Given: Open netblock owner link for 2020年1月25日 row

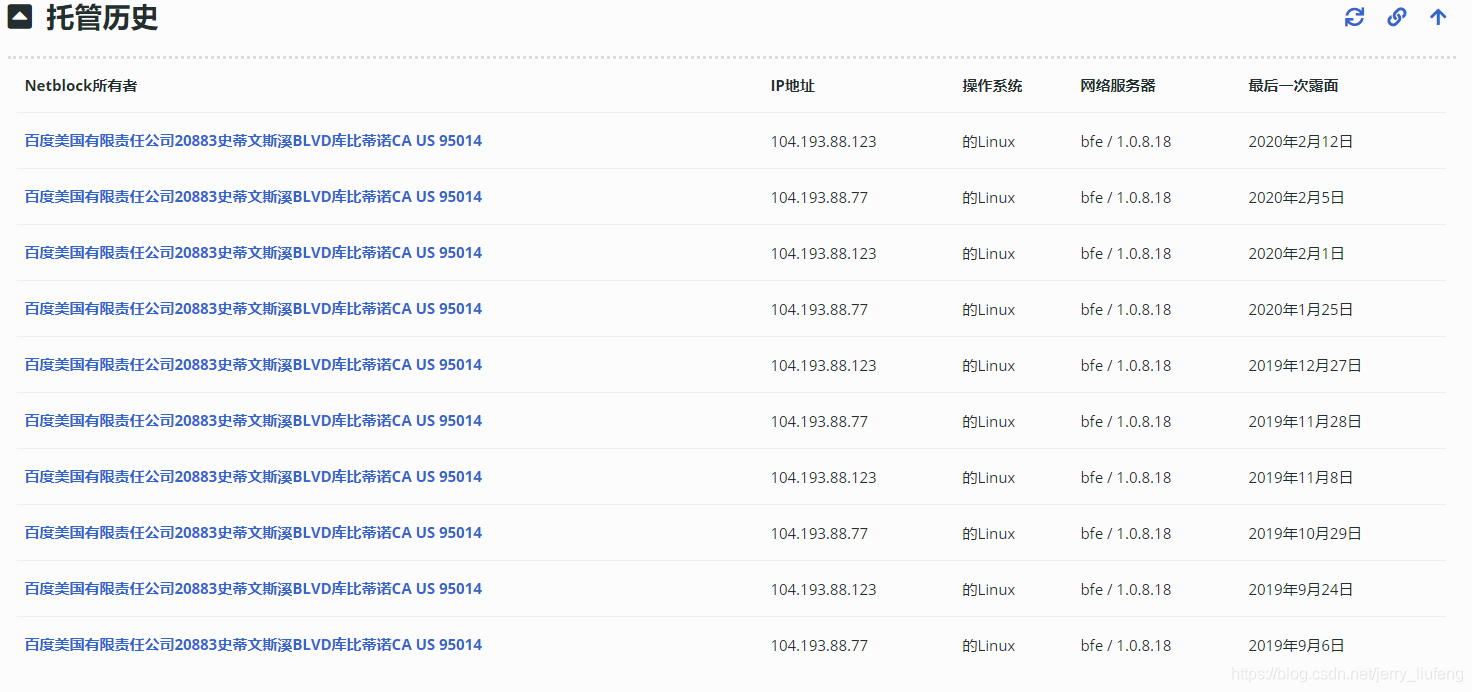Looking at the screenshot, I should click(x=253, y=309).
